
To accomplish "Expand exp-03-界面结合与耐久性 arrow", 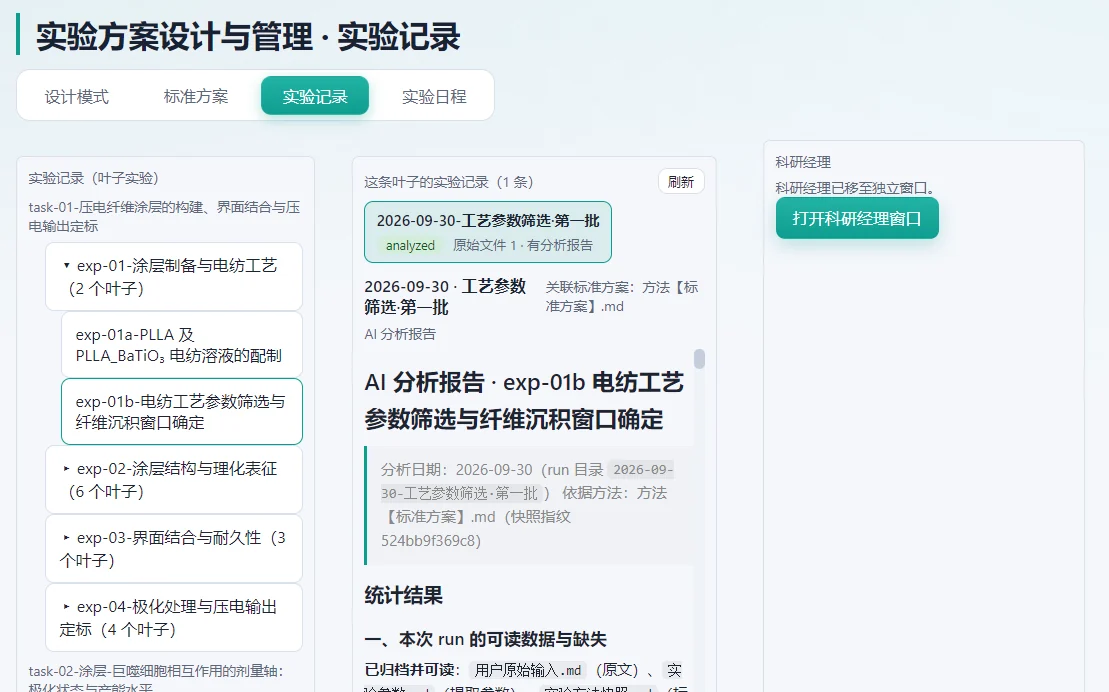I will (x=66, y=538).
